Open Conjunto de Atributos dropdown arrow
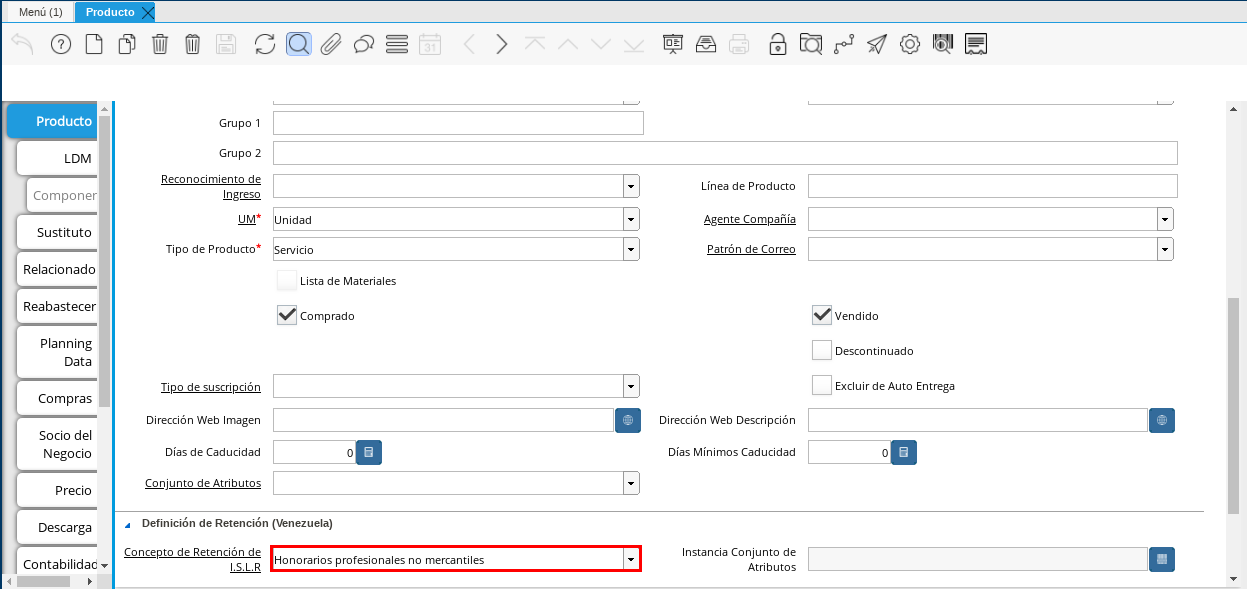This screenshot has width=1247, height=589. pyautogui.click(x=631, y=483)
